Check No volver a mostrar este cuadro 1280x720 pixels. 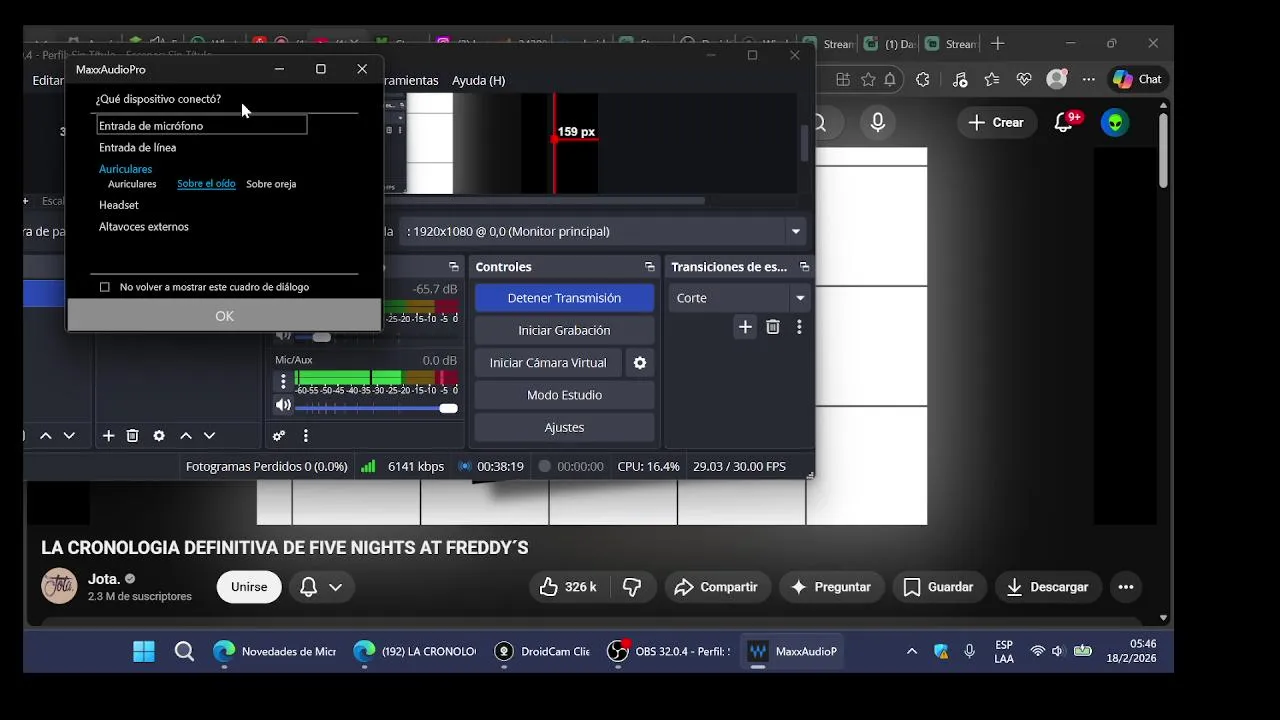click(105, 287)
